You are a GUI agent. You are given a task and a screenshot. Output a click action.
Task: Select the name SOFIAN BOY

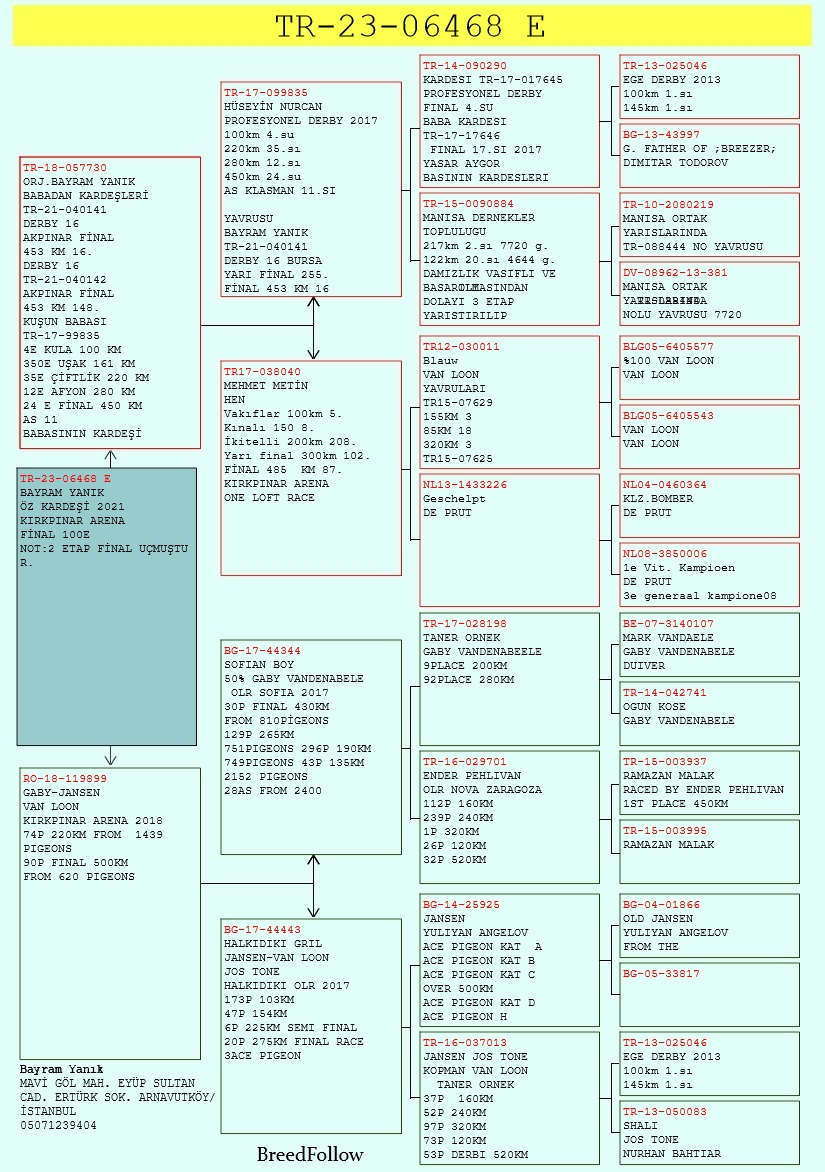click(259, 664)
